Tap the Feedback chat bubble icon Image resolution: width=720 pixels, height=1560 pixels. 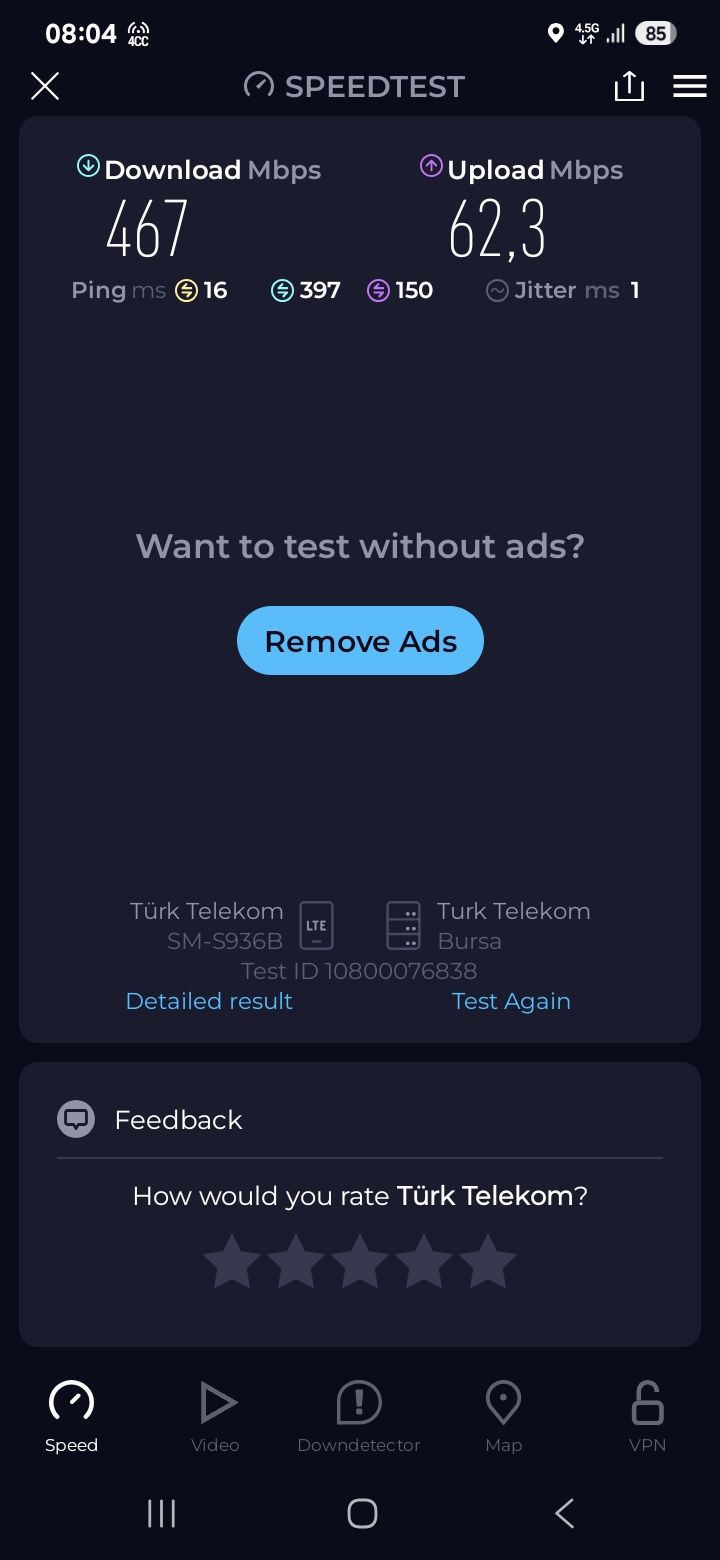click(76, 1119)
